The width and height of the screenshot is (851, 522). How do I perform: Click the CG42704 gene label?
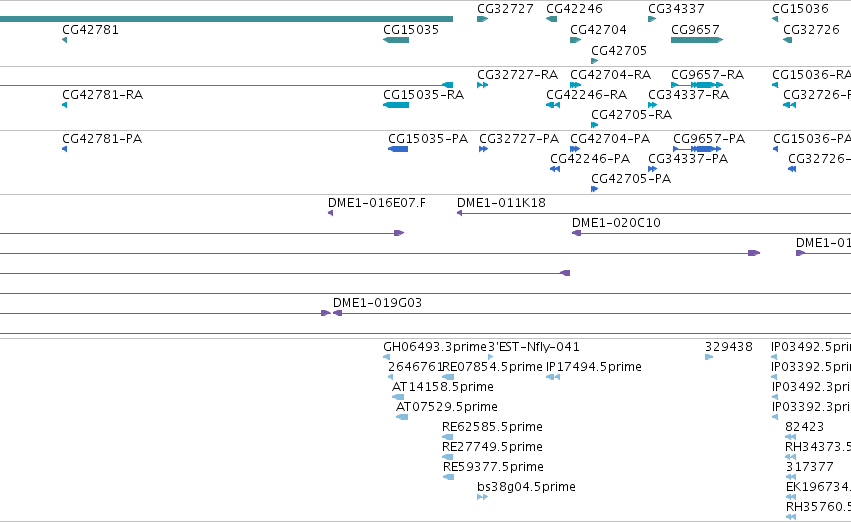coord(598,30)
